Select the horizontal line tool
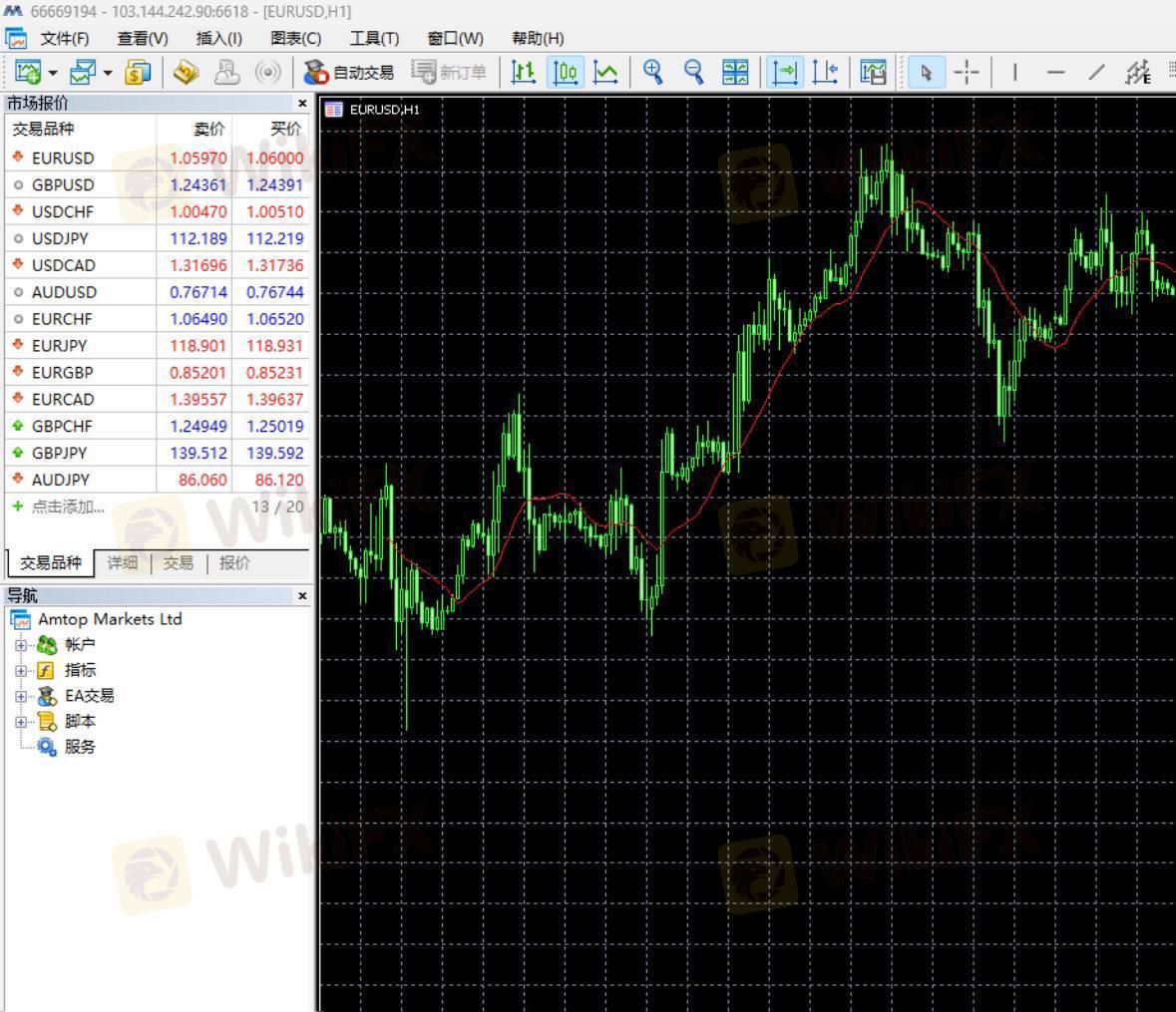Viewport: 1176px width, 1012px height. 1055,73
